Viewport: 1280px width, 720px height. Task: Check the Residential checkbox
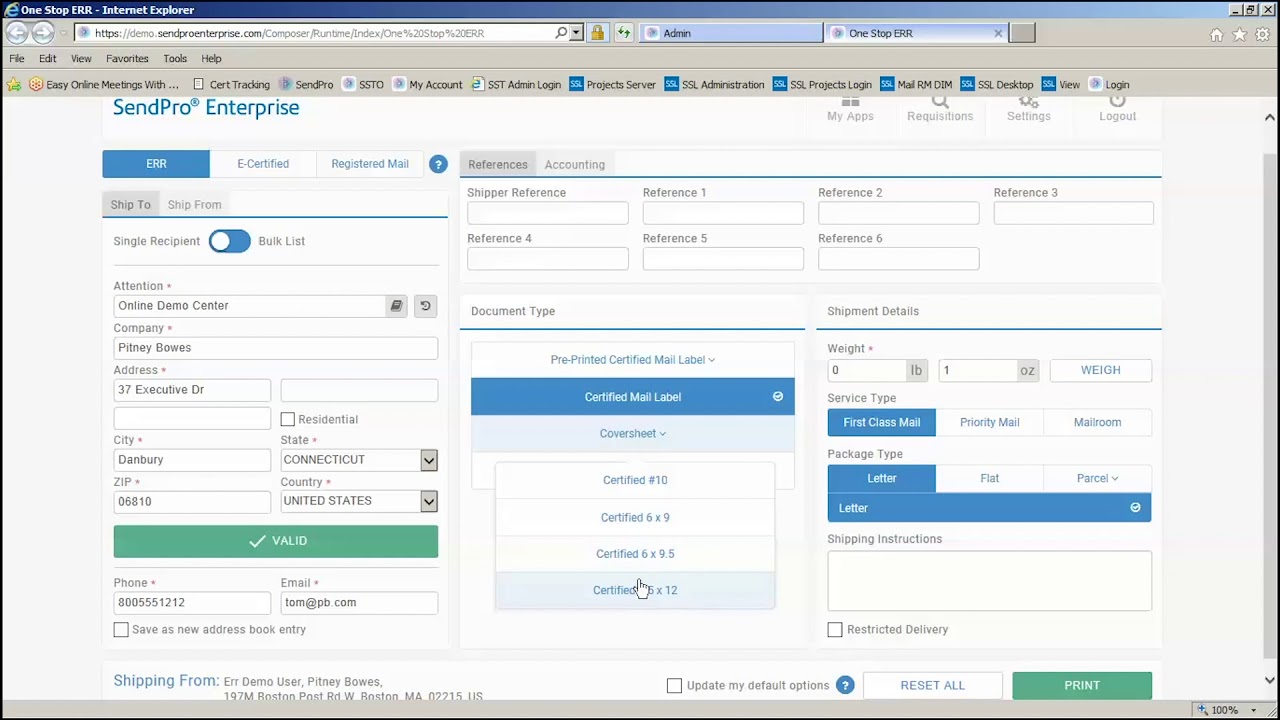[x=288, y=419]
